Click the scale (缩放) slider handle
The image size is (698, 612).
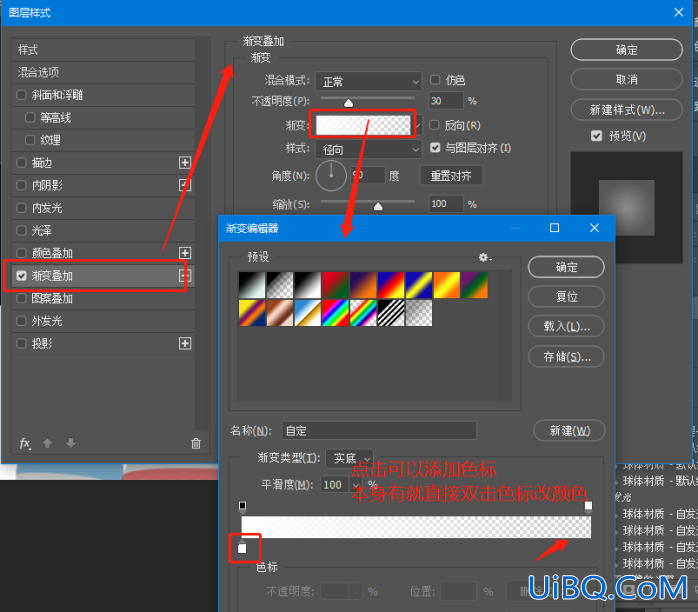(x=378, y=206)
